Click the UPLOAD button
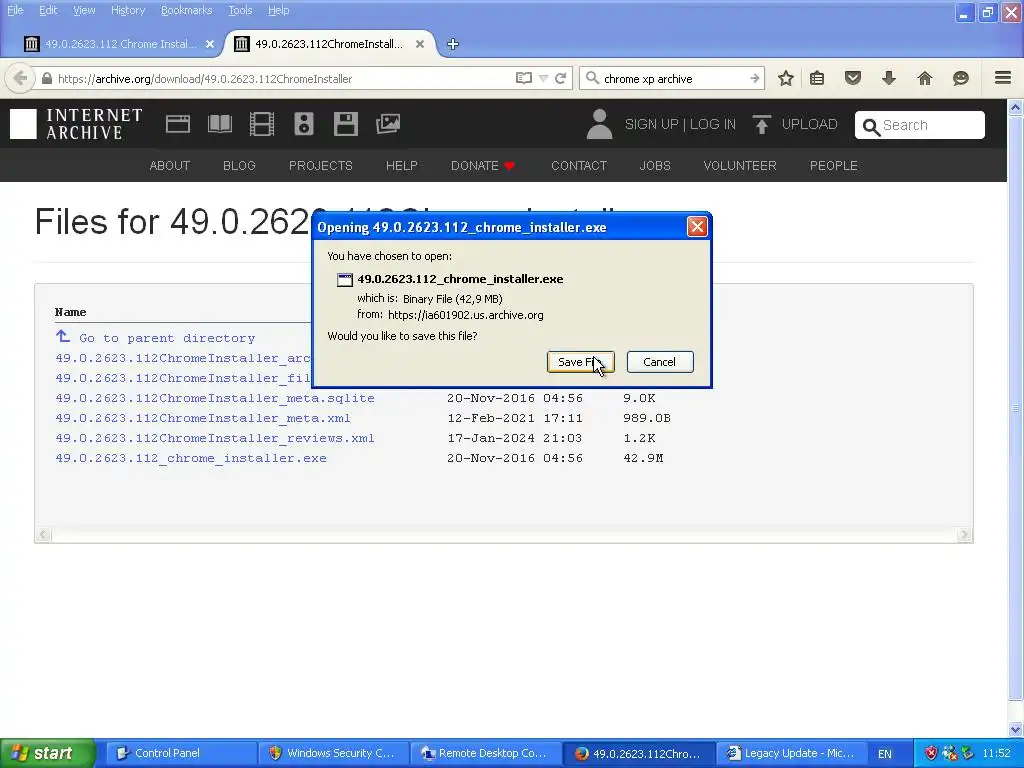1024x768 pixels. tap(795, 124)
